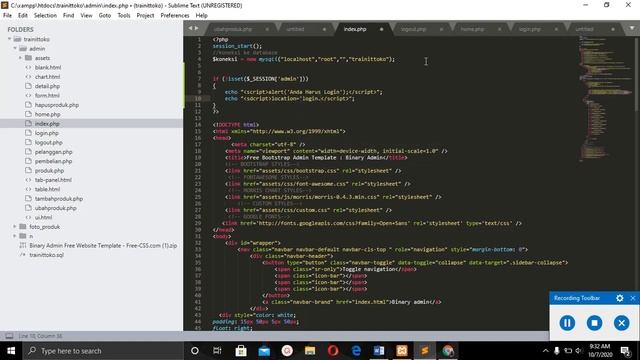Toggle the sidebar from status bar icon
This screenshot has height=360, width=640.
[x=9, y=336]
